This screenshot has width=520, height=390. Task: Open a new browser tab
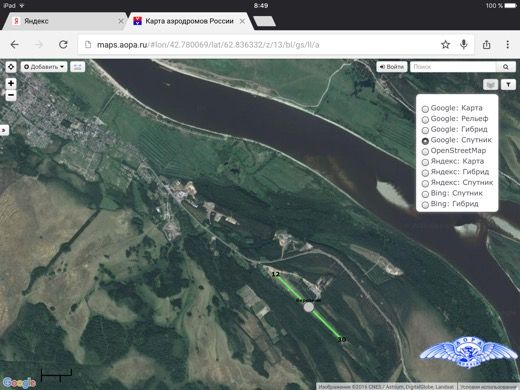click(x=264, y=21)
